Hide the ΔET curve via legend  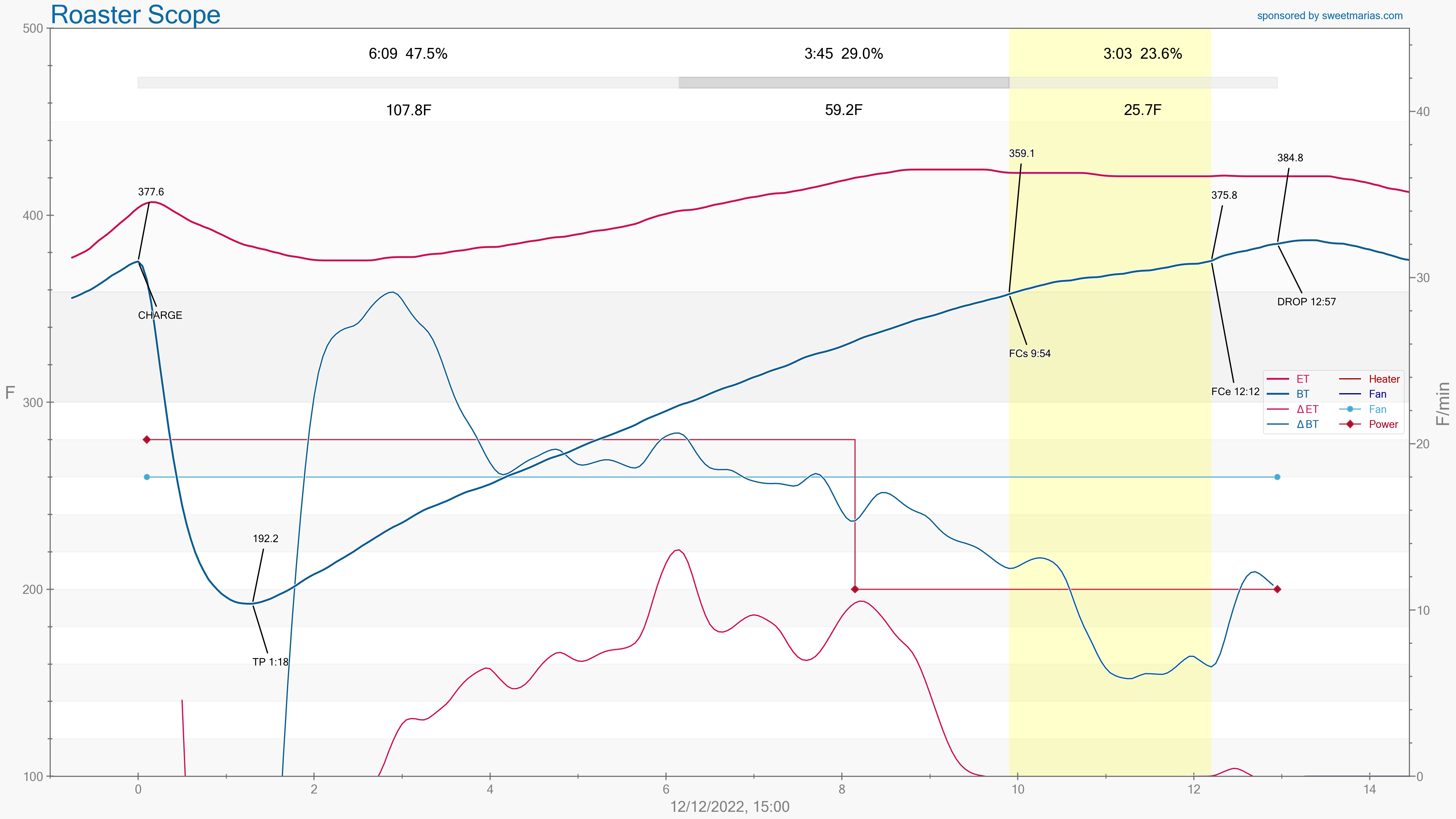tap(1307, 410)
